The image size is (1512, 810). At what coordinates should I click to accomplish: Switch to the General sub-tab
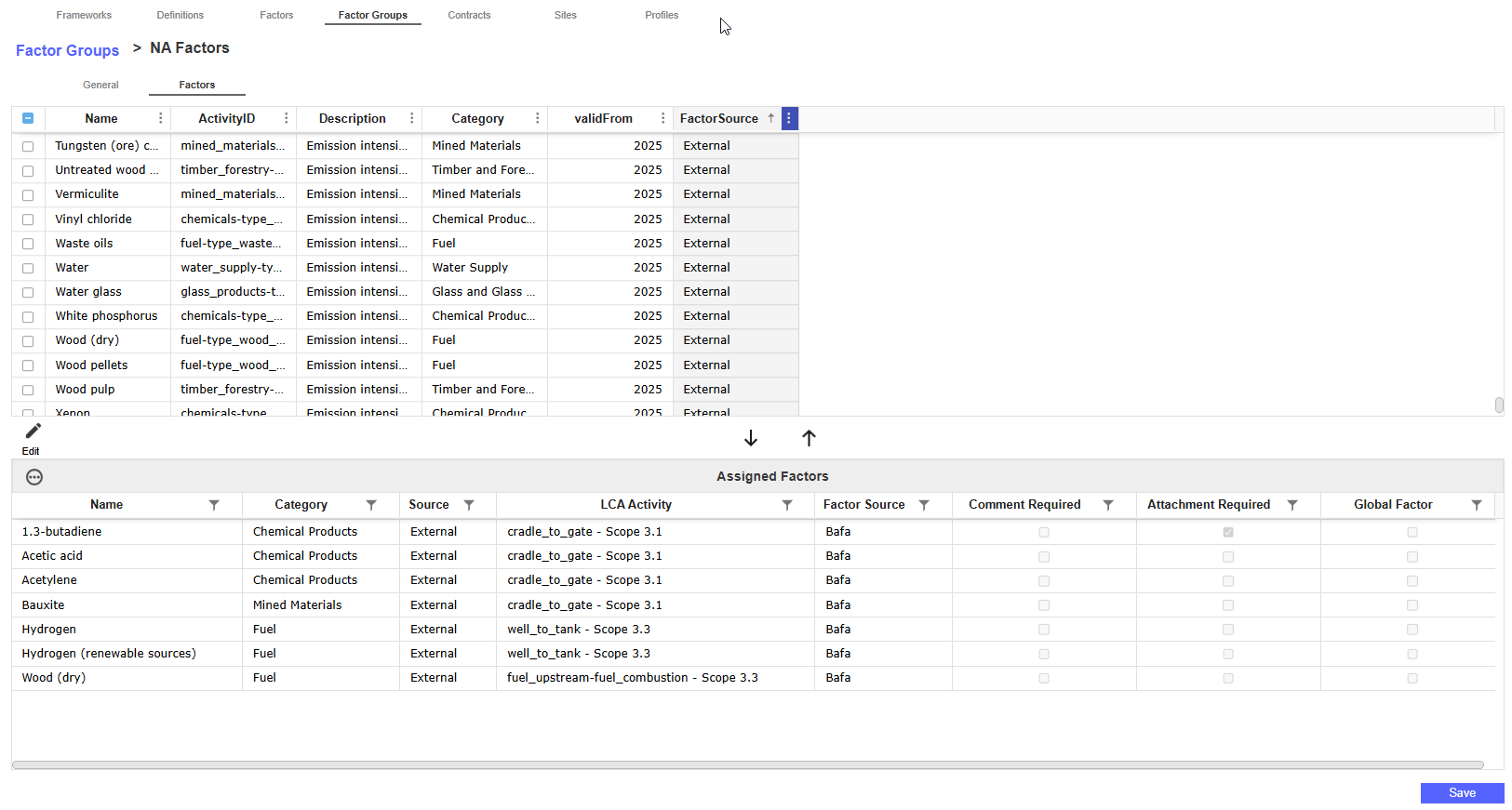pos(100,85)
